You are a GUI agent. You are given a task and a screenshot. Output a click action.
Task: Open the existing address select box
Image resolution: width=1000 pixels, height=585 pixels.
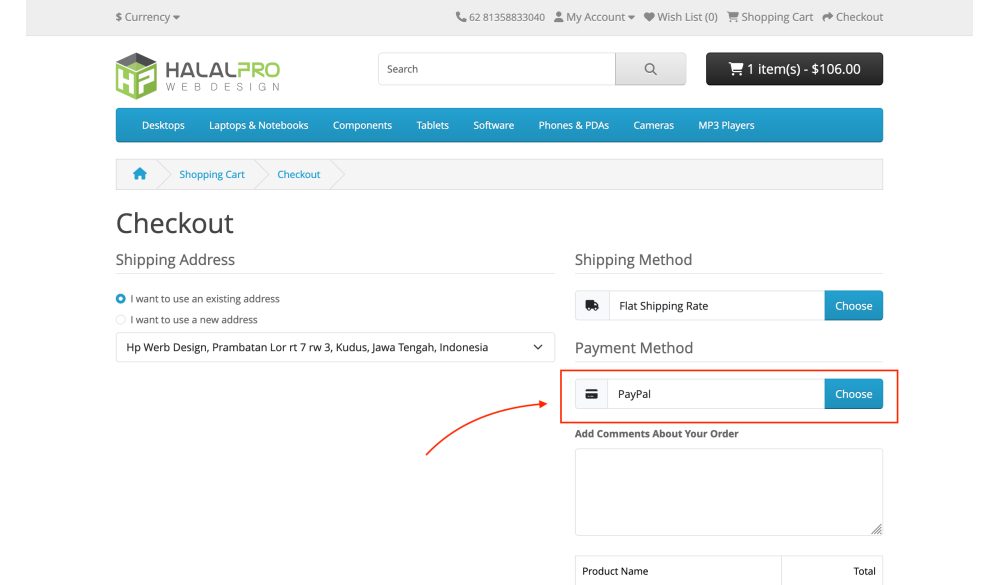click(335, 347)
